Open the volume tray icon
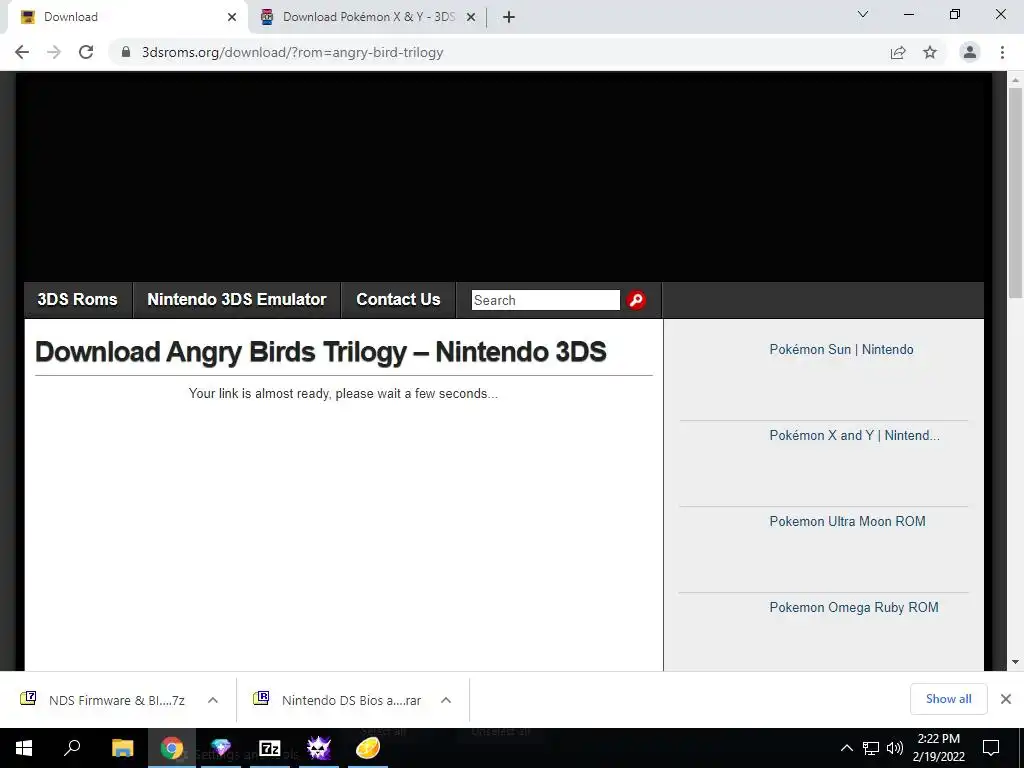1024x768 pixels. tap(895, 748)
